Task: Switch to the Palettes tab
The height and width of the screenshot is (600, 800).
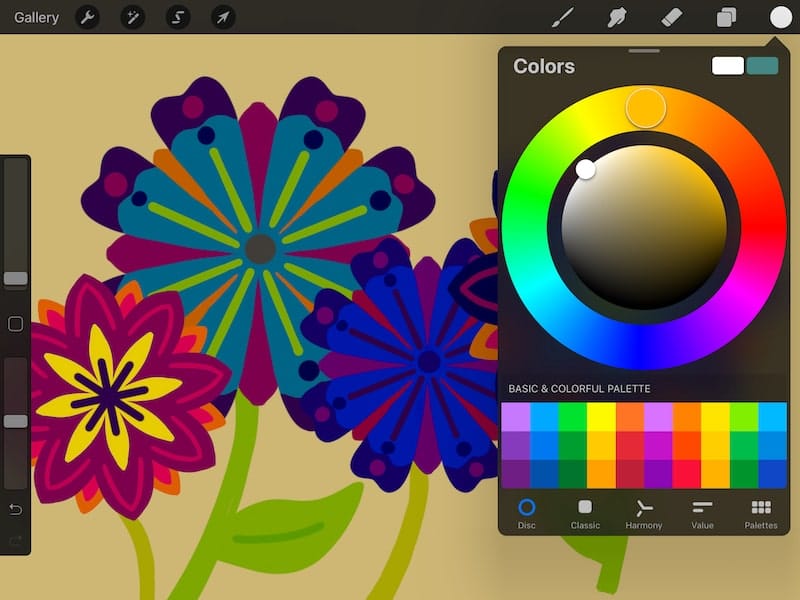Action: click(x=761, y=514)
